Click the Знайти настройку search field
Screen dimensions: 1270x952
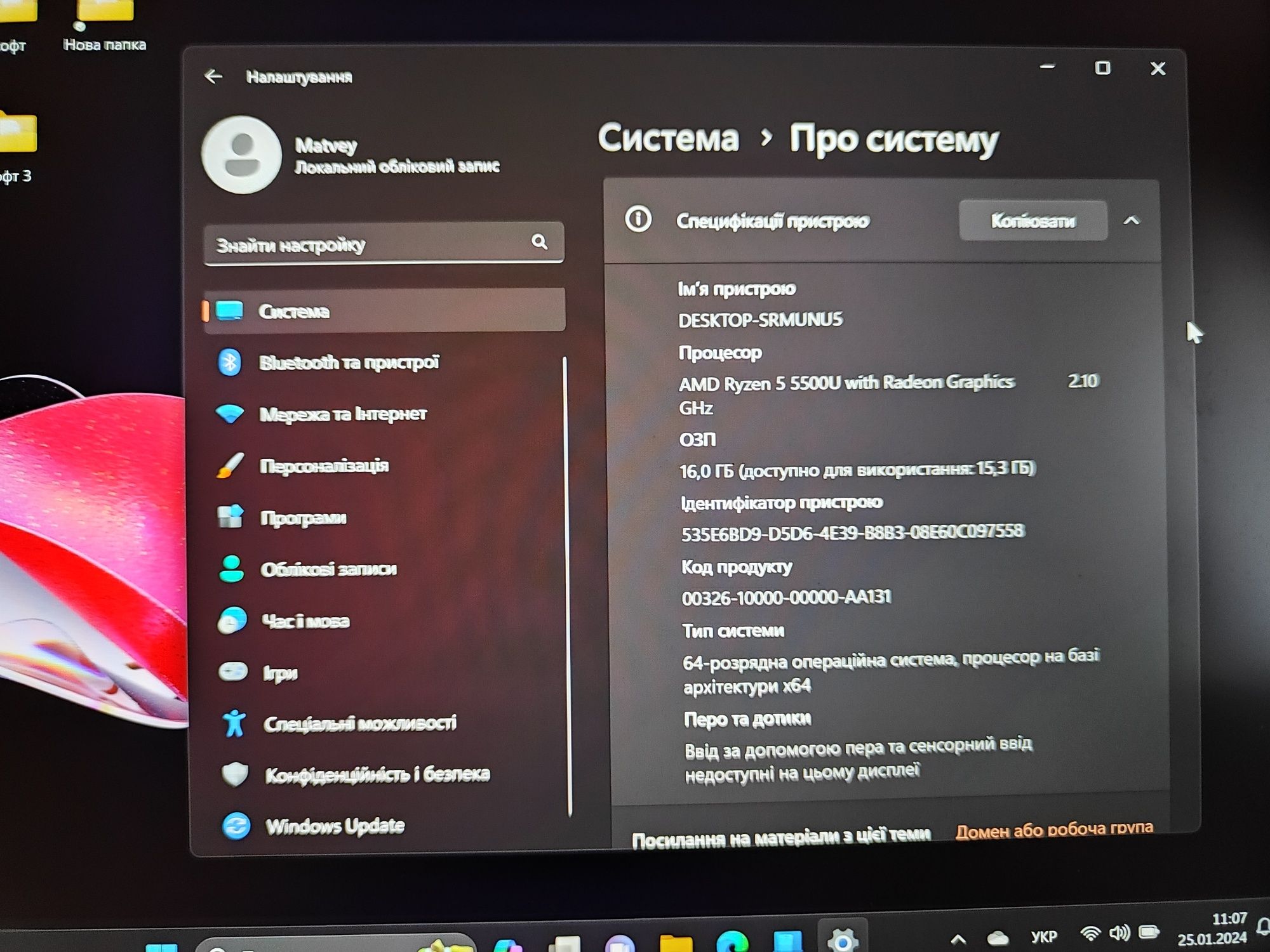[x=384, y=243]
